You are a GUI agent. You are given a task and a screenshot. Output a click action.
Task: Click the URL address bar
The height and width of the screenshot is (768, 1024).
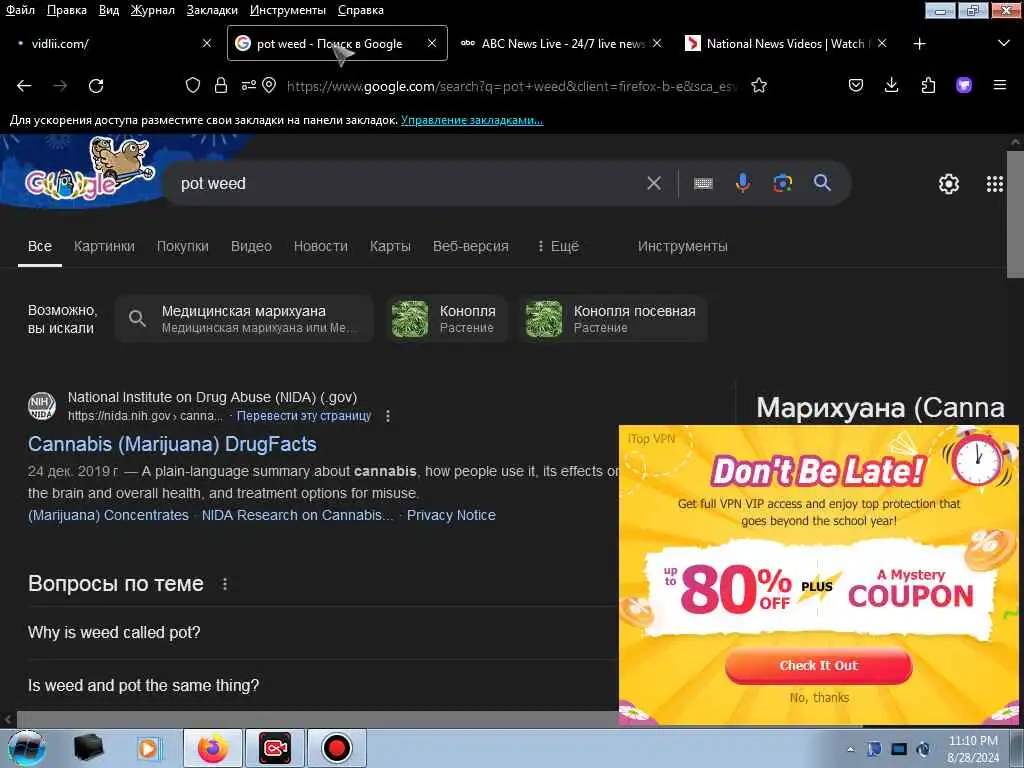(x=511, y=86)
